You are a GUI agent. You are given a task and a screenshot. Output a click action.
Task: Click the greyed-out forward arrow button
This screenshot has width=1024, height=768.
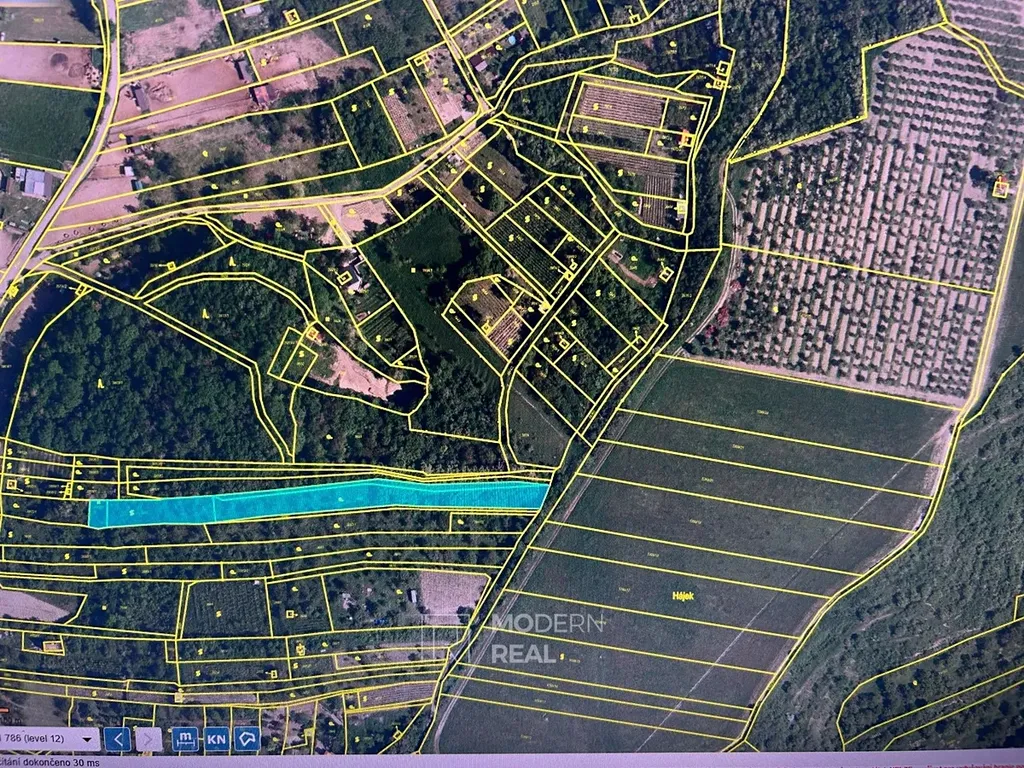(x=148, y=739)
